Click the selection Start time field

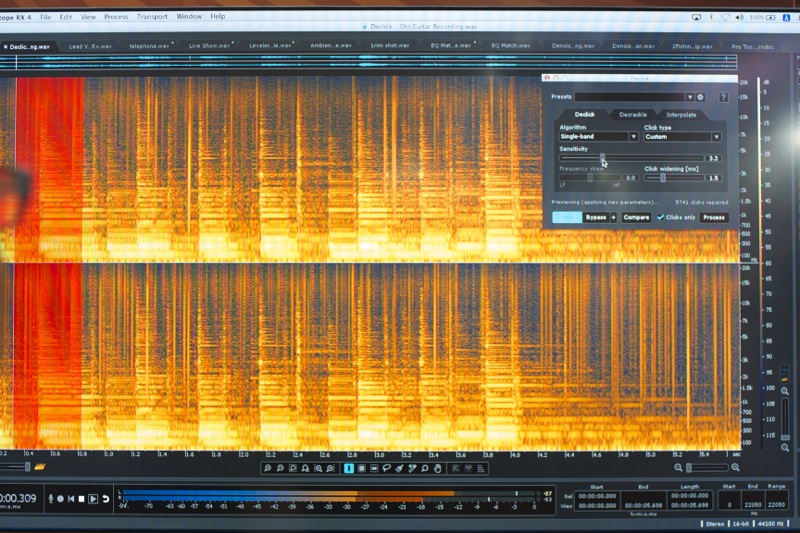point(597,496)
